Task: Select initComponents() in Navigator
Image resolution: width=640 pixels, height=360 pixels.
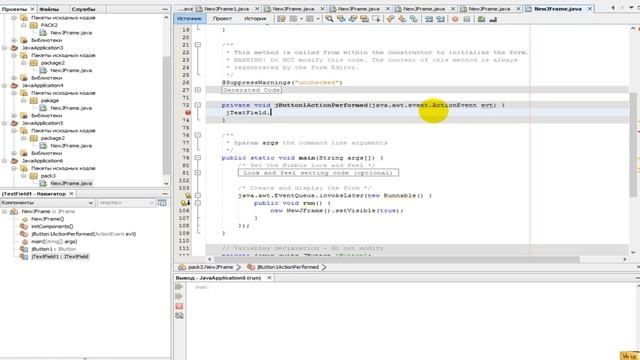Action: pyautogui.click(x=52, y=226)
